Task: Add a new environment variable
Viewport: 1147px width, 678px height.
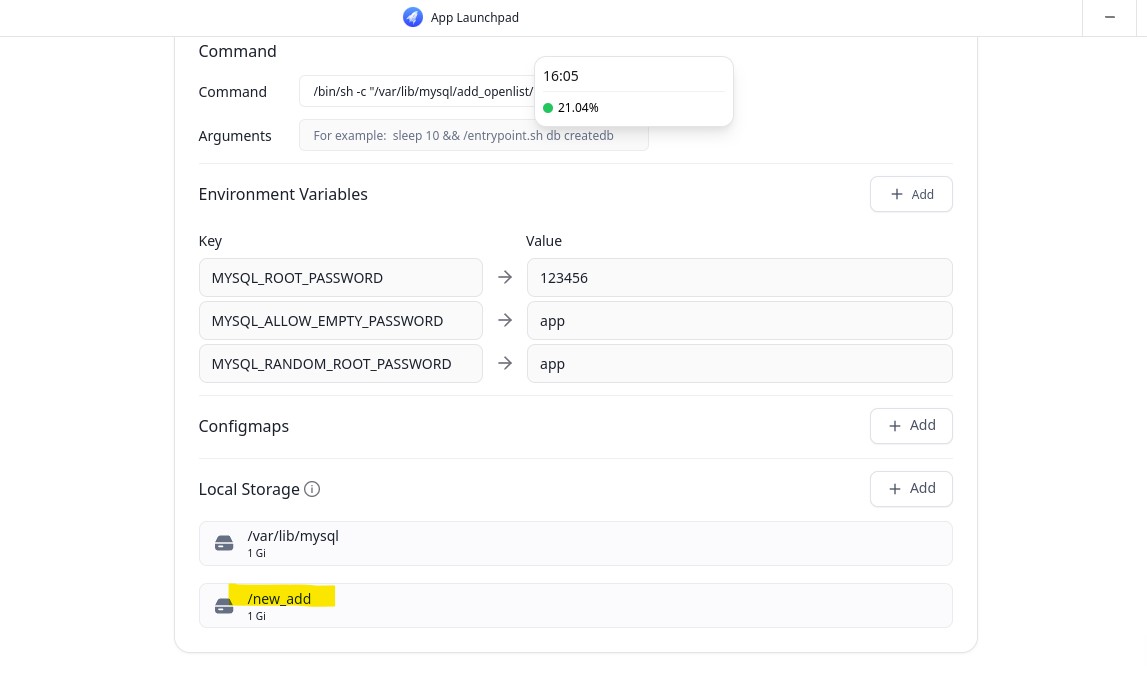Action: coord(910,194)
